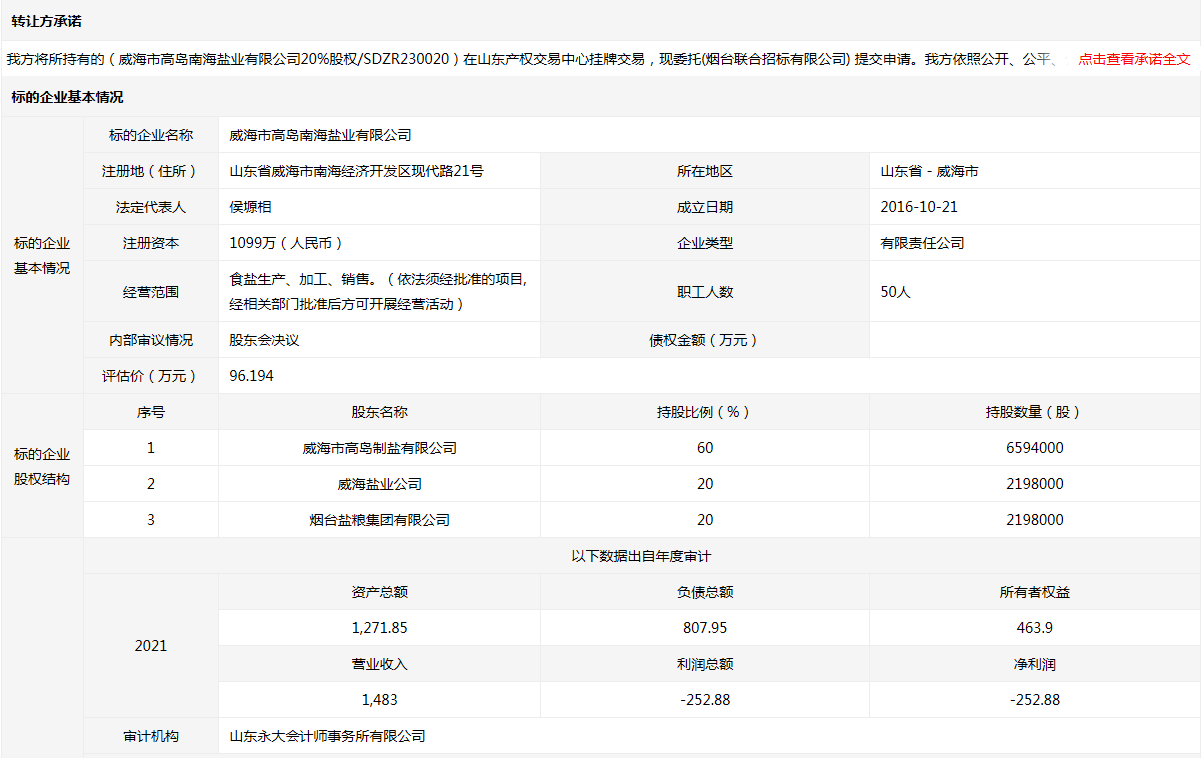Select the 经营范围 label

click(x=151, y=292)
